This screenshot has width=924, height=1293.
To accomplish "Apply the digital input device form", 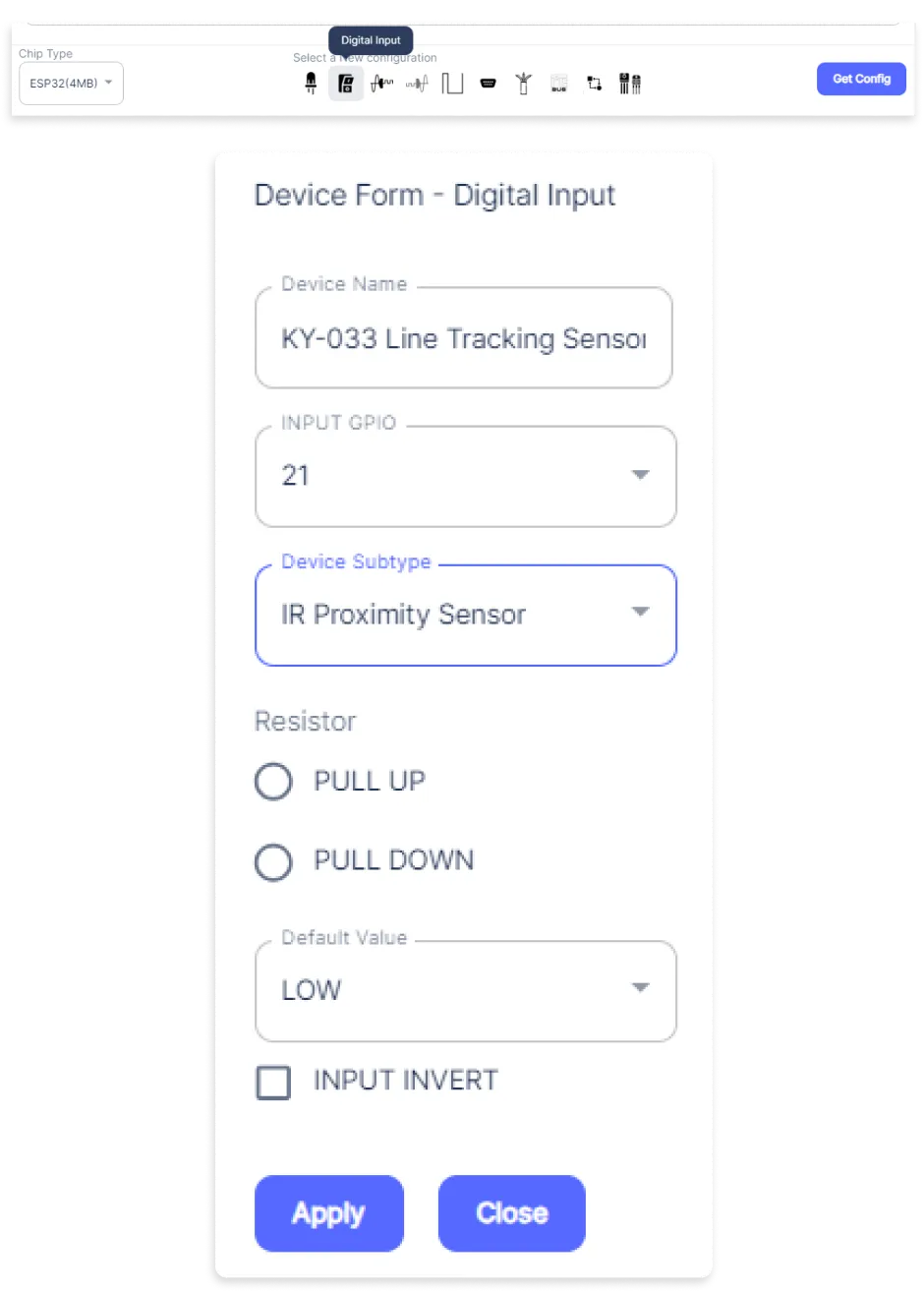I will [329, 1213].
